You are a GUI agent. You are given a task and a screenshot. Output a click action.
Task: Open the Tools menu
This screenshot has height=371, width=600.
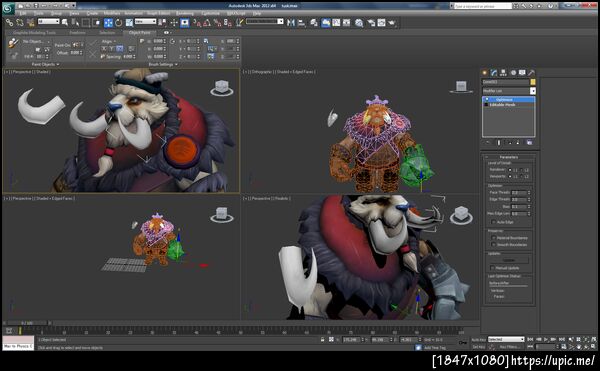(x=39, y=13)
